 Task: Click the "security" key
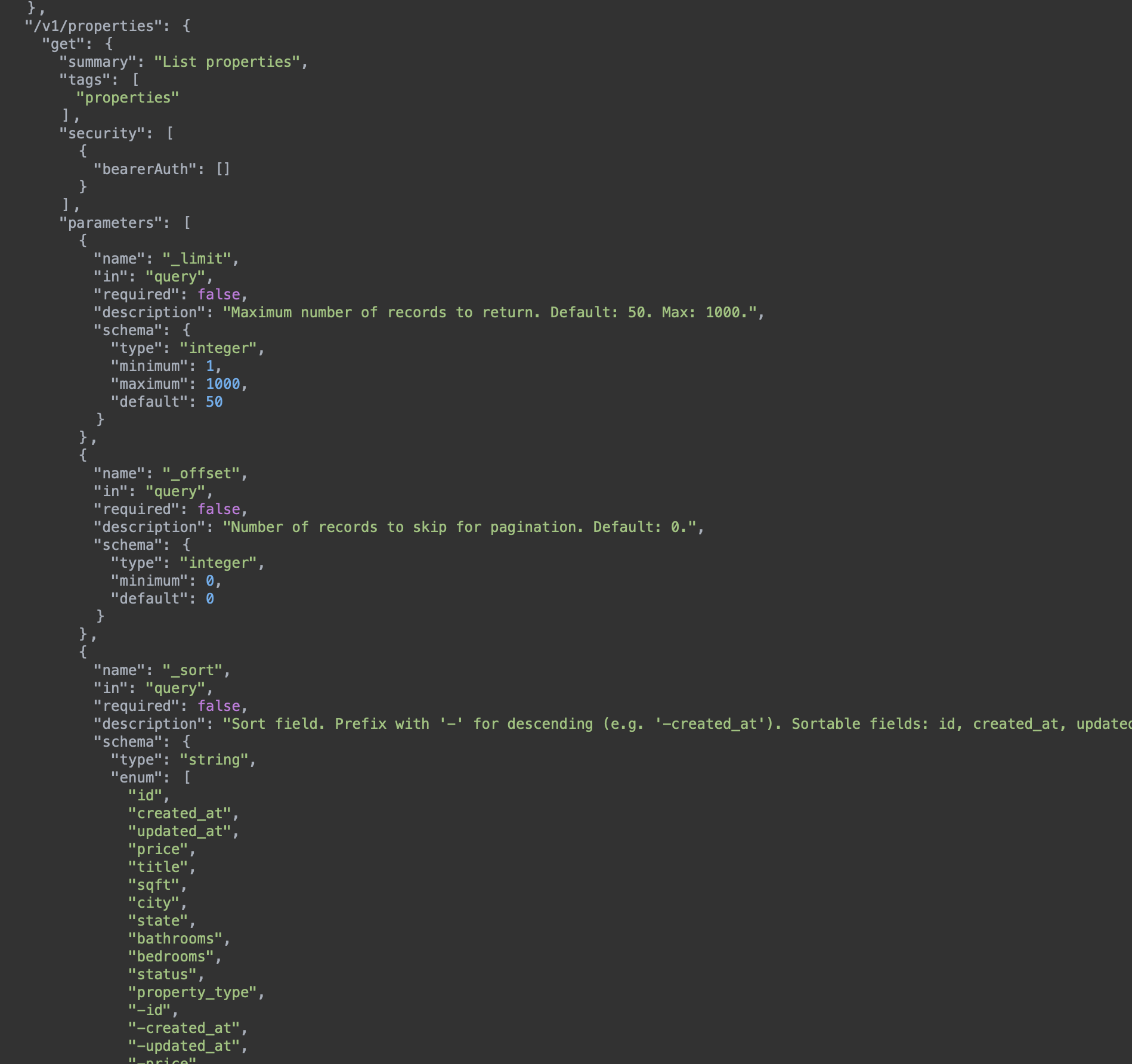(x=102, y=134)
